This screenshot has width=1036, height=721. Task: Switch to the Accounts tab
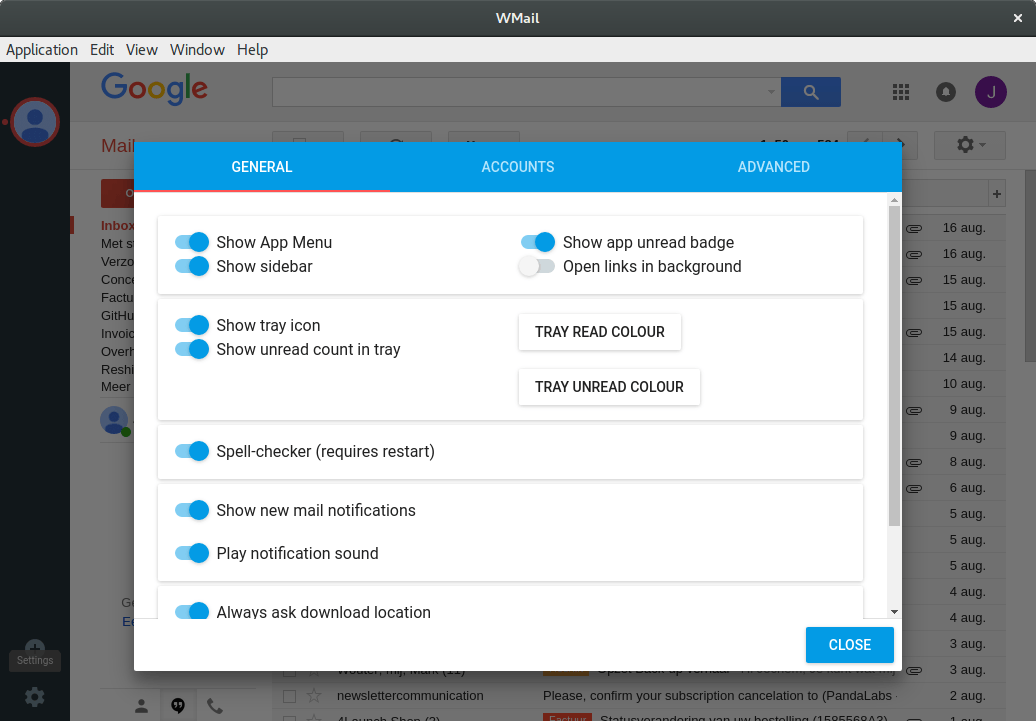point(518,167)
